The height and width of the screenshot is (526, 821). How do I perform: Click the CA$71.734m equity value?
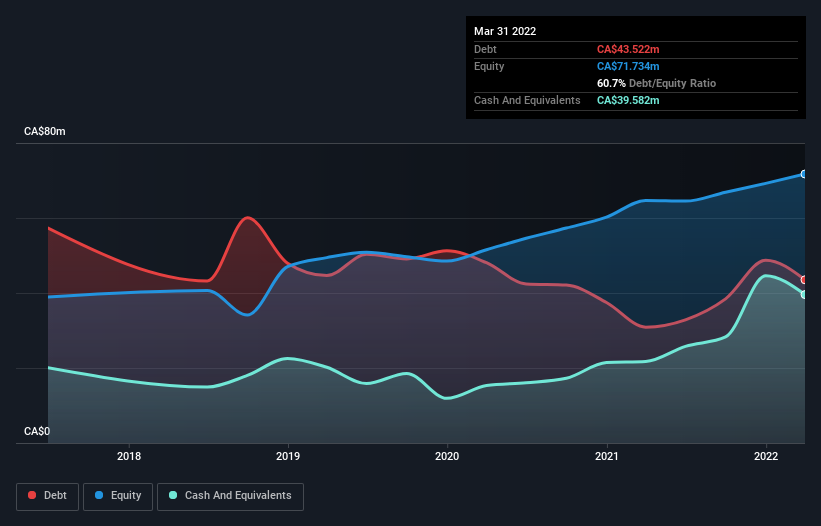pos(628,66)
